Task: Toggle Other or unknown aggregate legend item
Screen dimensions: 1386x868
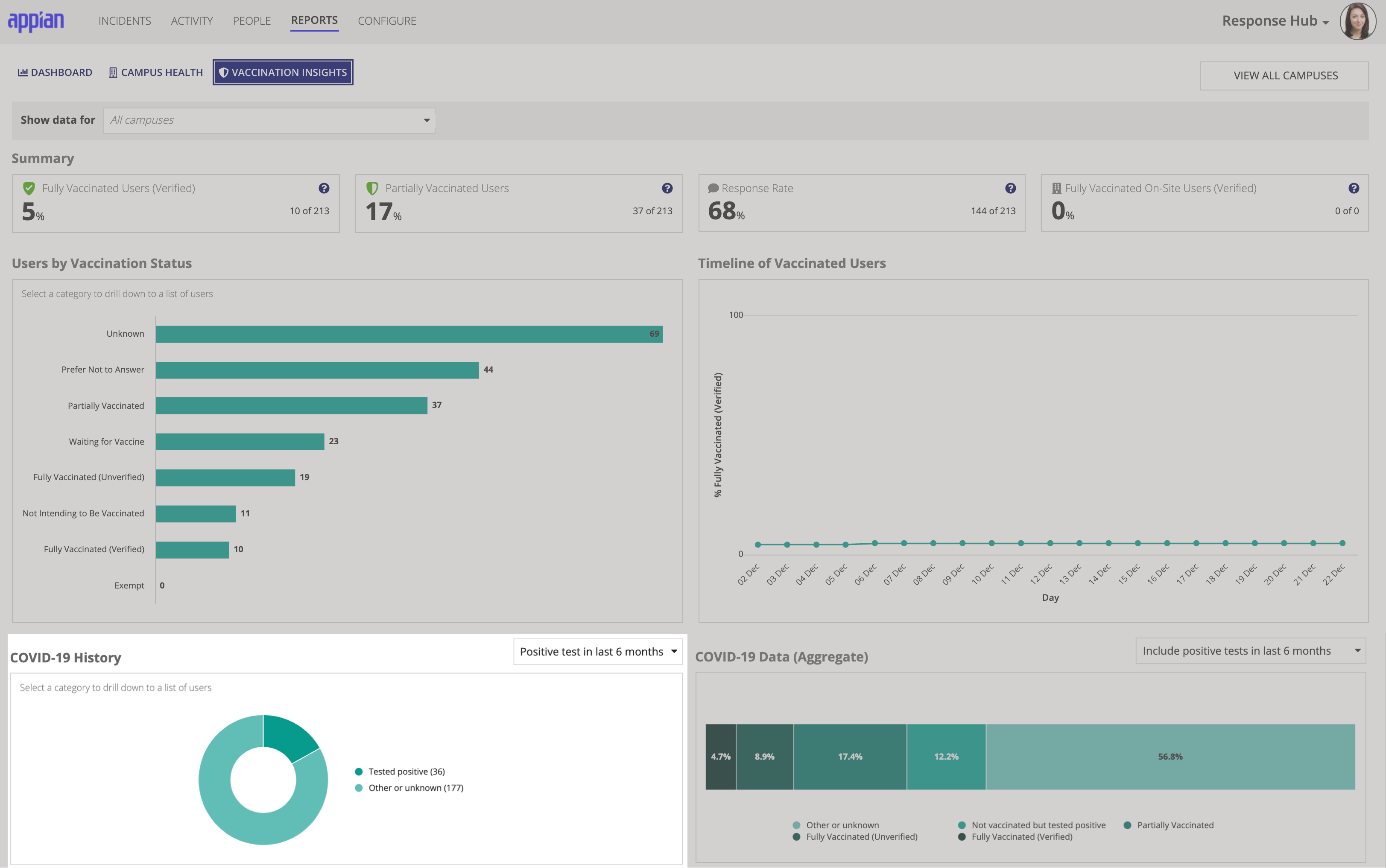Action: pyautogui.click(x=836, y=825)
